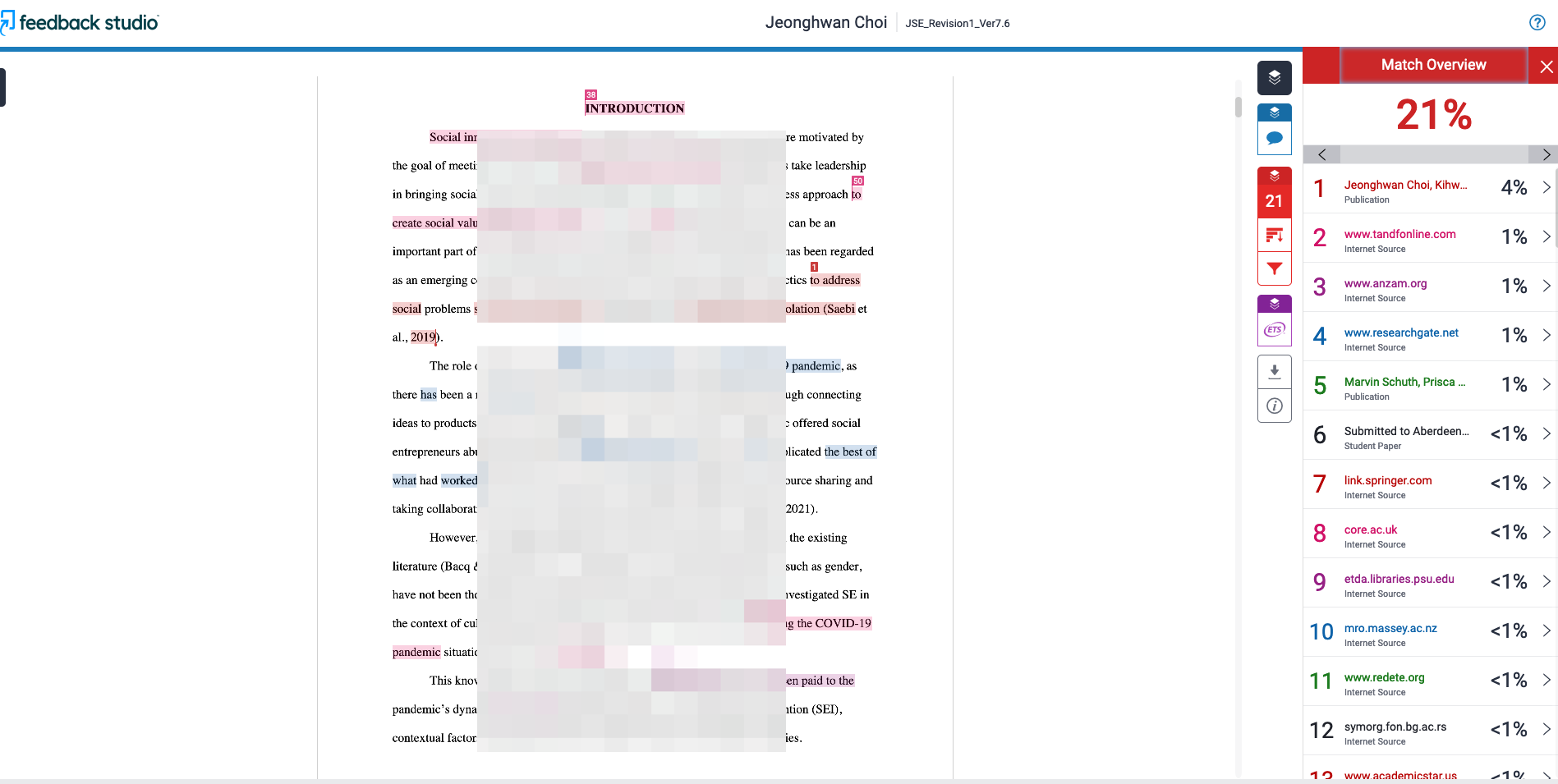1558x784 pixels.
Task: Click the red similarity layer icon
Action: pyautogui.click(x=1275, y=176)
